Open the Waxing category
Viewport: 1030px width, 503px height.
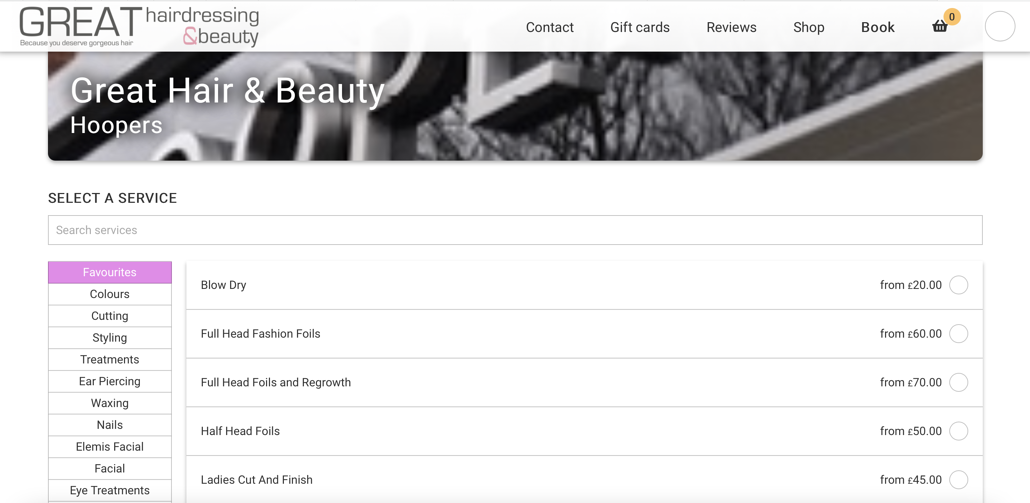[x=110, y=403]
